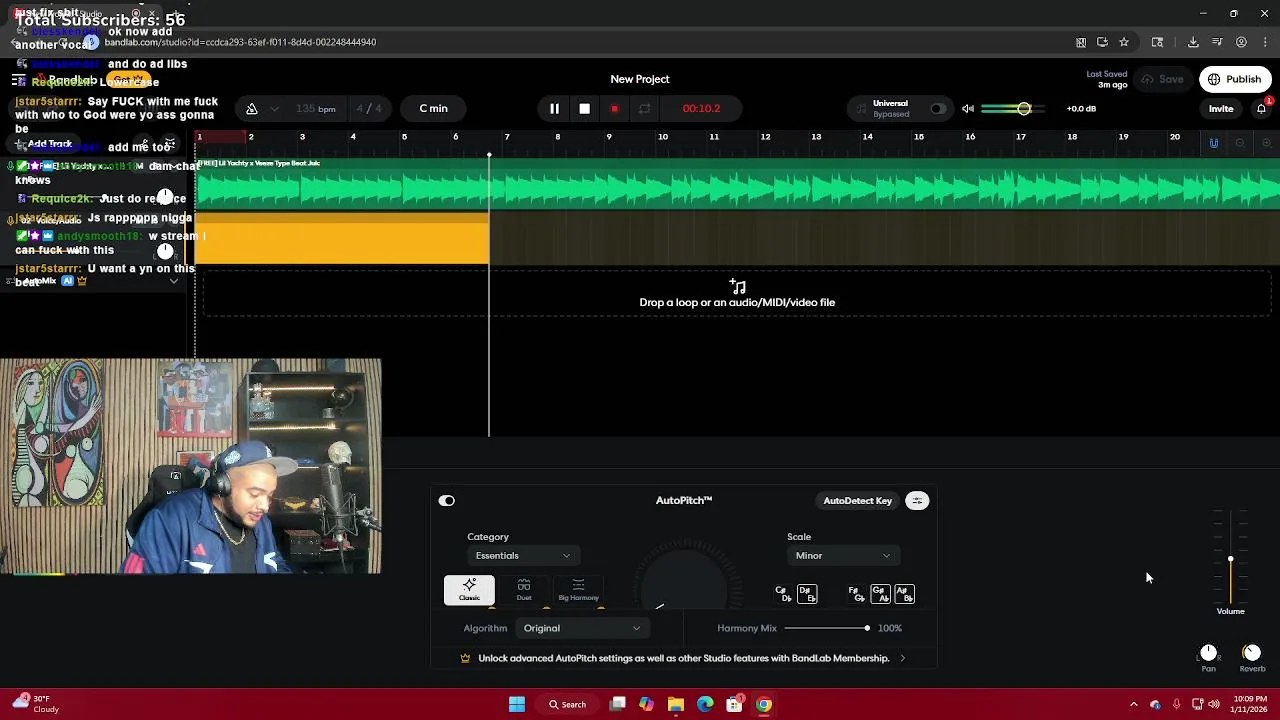
Task: Select the Big Harmony AutoPitch preset
Action: click(x=578, y=590)
